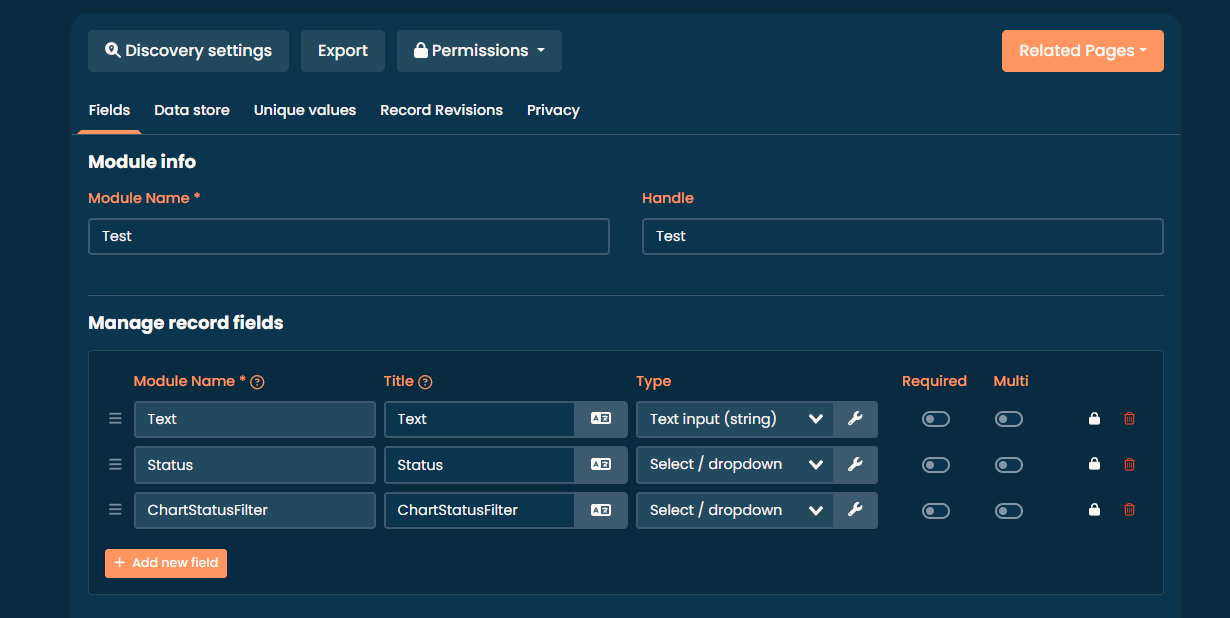Viewport: 1230px width, 618px height.
Task: Open translation for the Text title field
Action: click(x=601, y=419)
